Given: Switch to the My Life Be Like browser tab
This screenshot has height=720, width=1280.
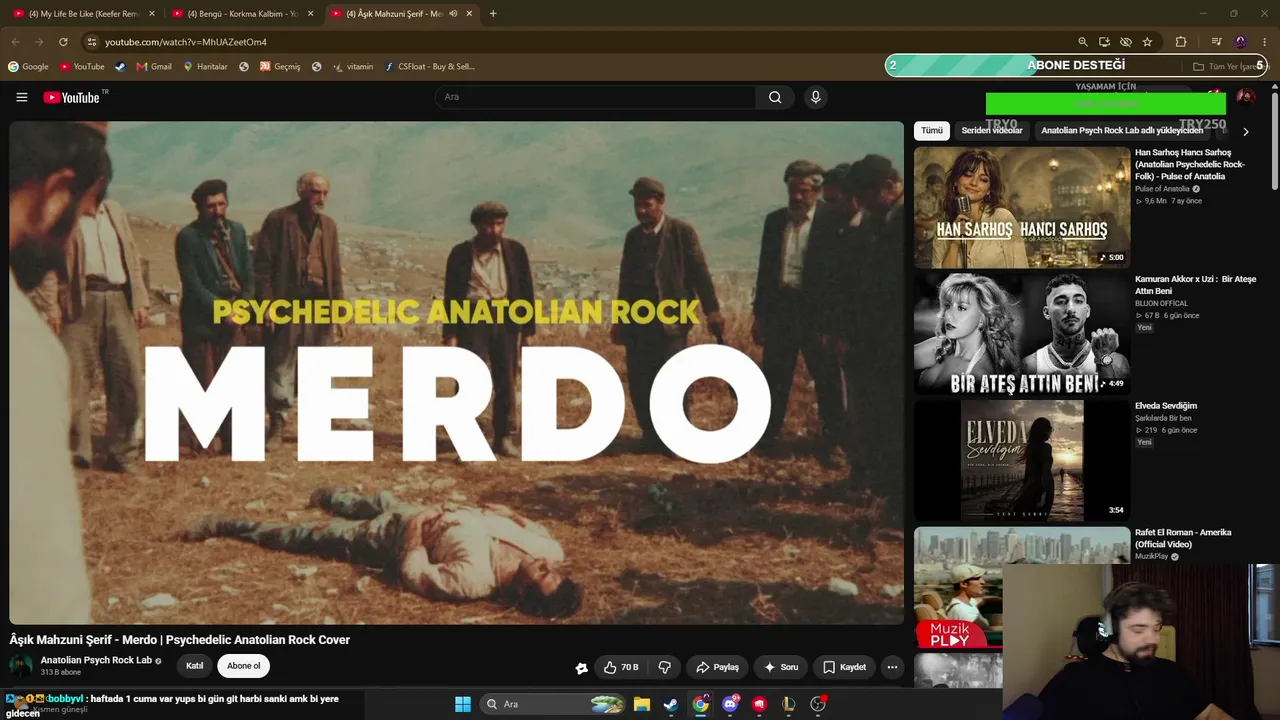Looking at the screenshot, I should click(x=83, y=14).
